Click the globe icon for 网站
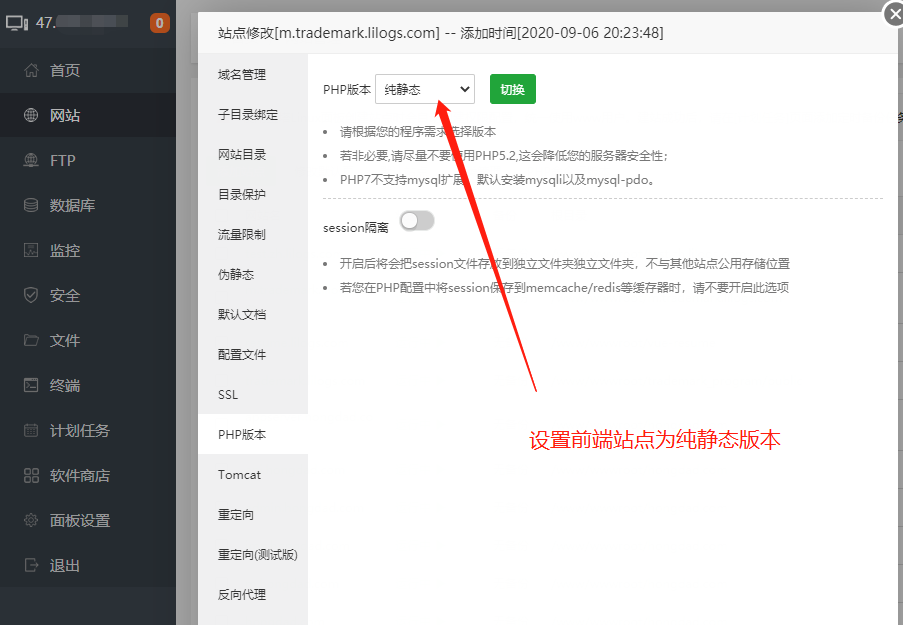903x625 pixels. pos(31,116)
